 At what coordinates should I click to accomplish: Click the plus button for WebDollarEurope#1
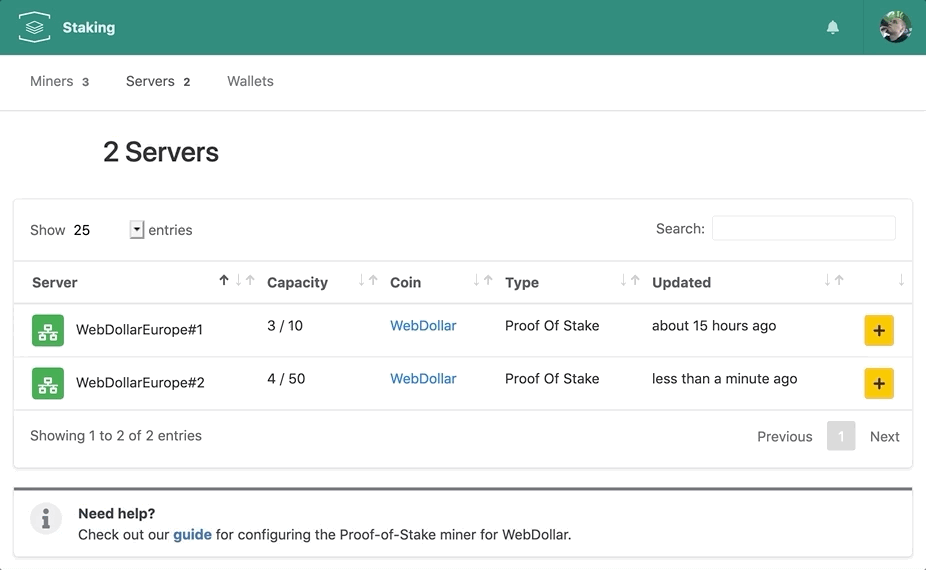click(879, 330)
